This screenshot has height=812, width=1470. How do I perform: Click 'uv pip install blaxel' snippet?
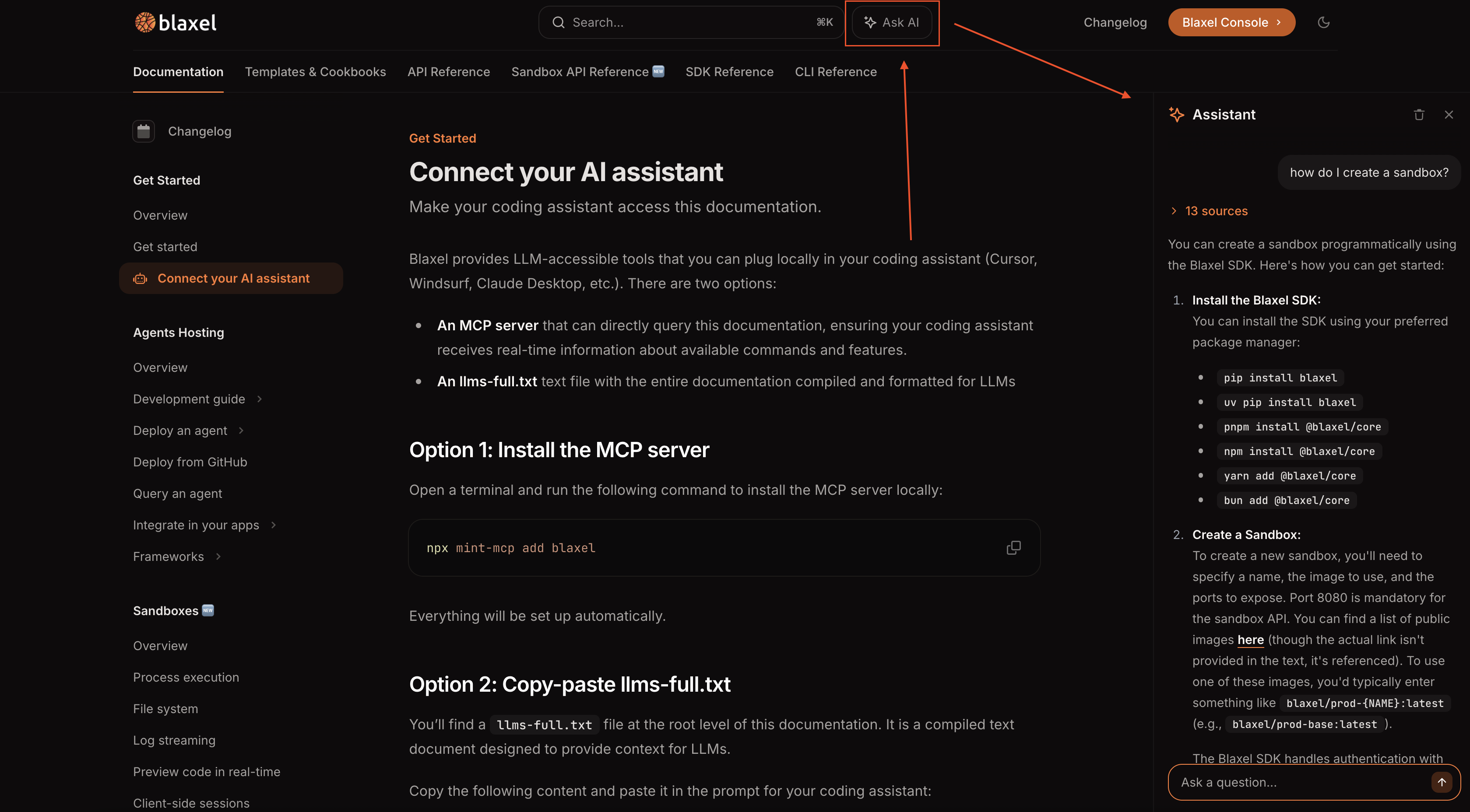1290,402
